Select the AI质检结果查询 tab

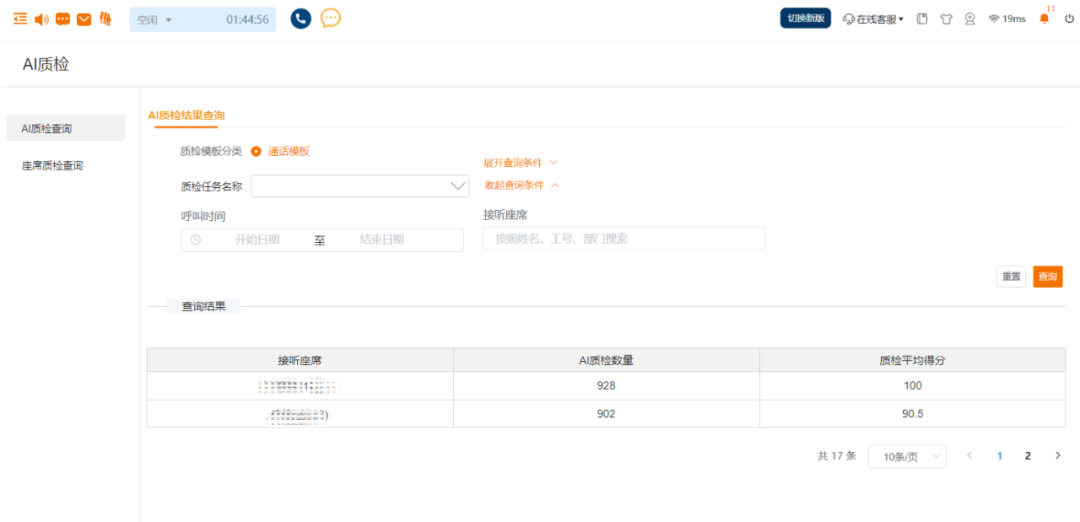click(x=186, y=116)
